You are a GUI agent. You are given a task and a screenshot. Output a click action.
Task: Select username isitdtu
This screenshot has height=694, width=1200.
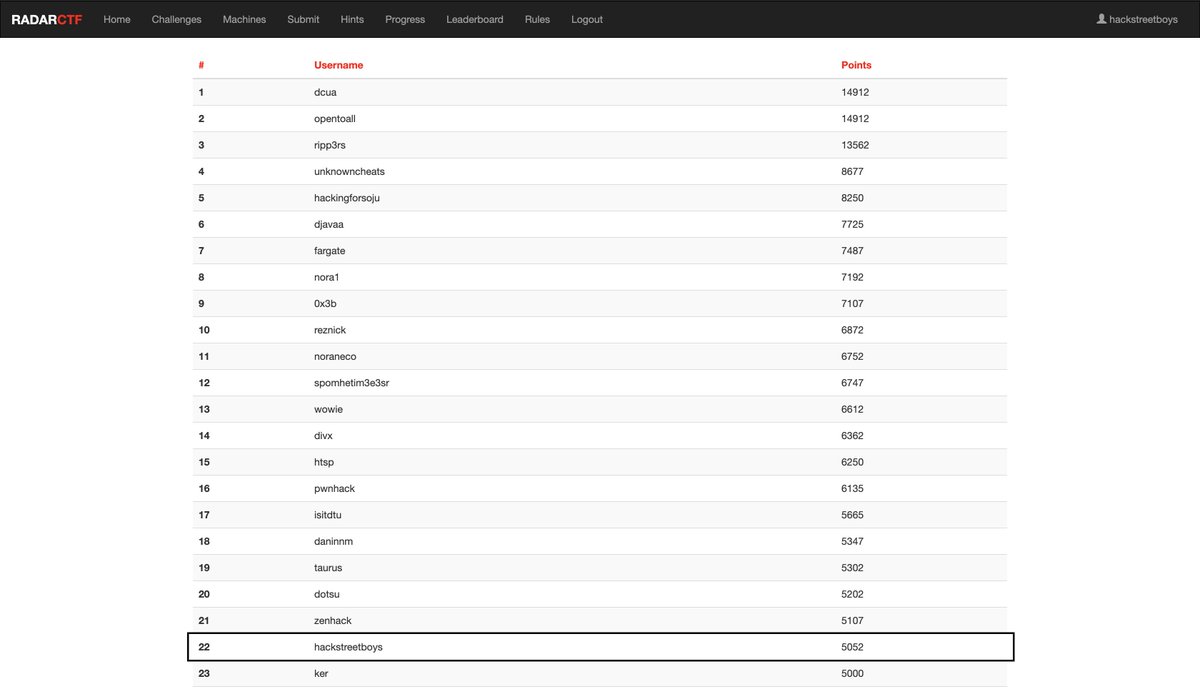click(329, 515)
